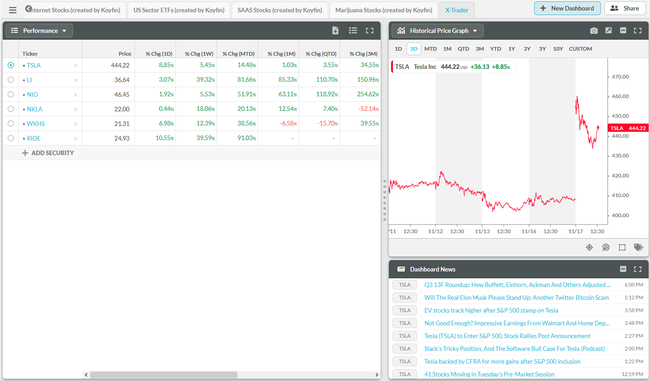Image resolution: width=650 pixels, height=381 pixels.
Task: Open news 'Q3 13F Roundup' headline
Action: [x=517, y=285]
